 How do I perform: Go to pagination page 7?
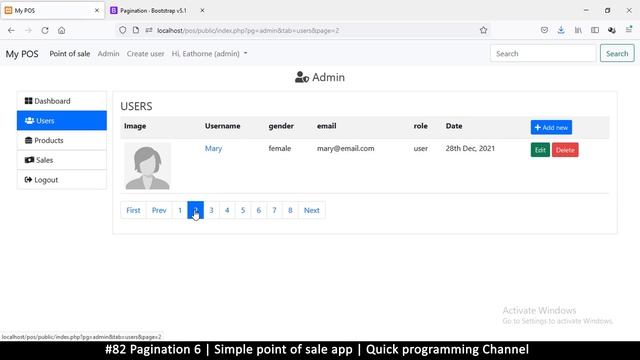point(274,210)
